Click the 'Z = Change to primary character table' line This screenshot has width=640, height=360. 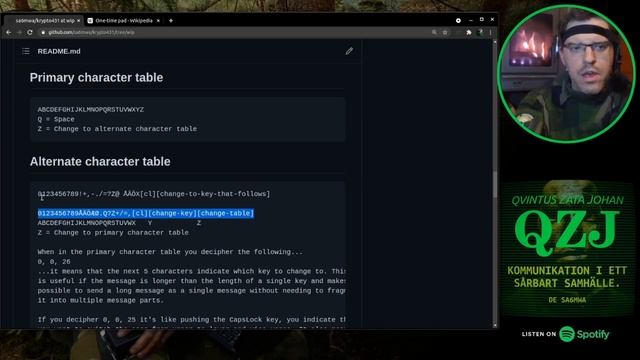point(113,233)
